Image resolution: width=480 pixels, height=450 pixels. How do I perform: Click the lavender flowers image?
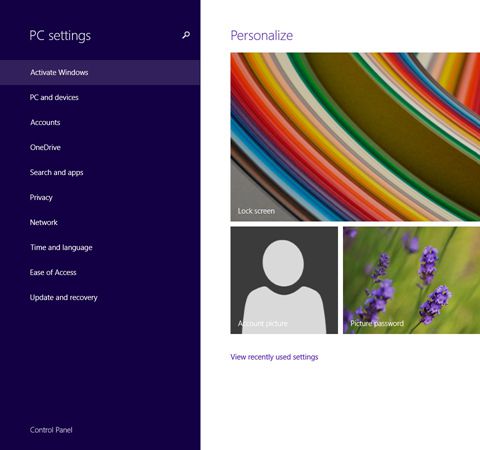coord(412,280)
